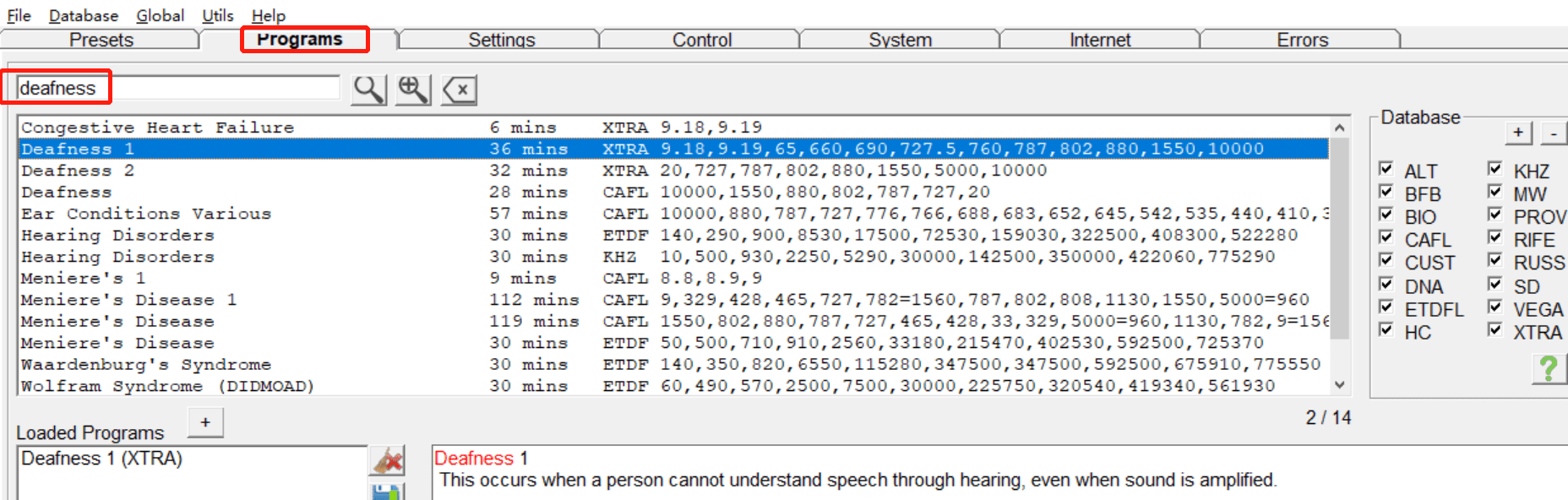Screen dimensions: 1568x500
Task: Click the remove program eraser icon
Action: [388, 461]
